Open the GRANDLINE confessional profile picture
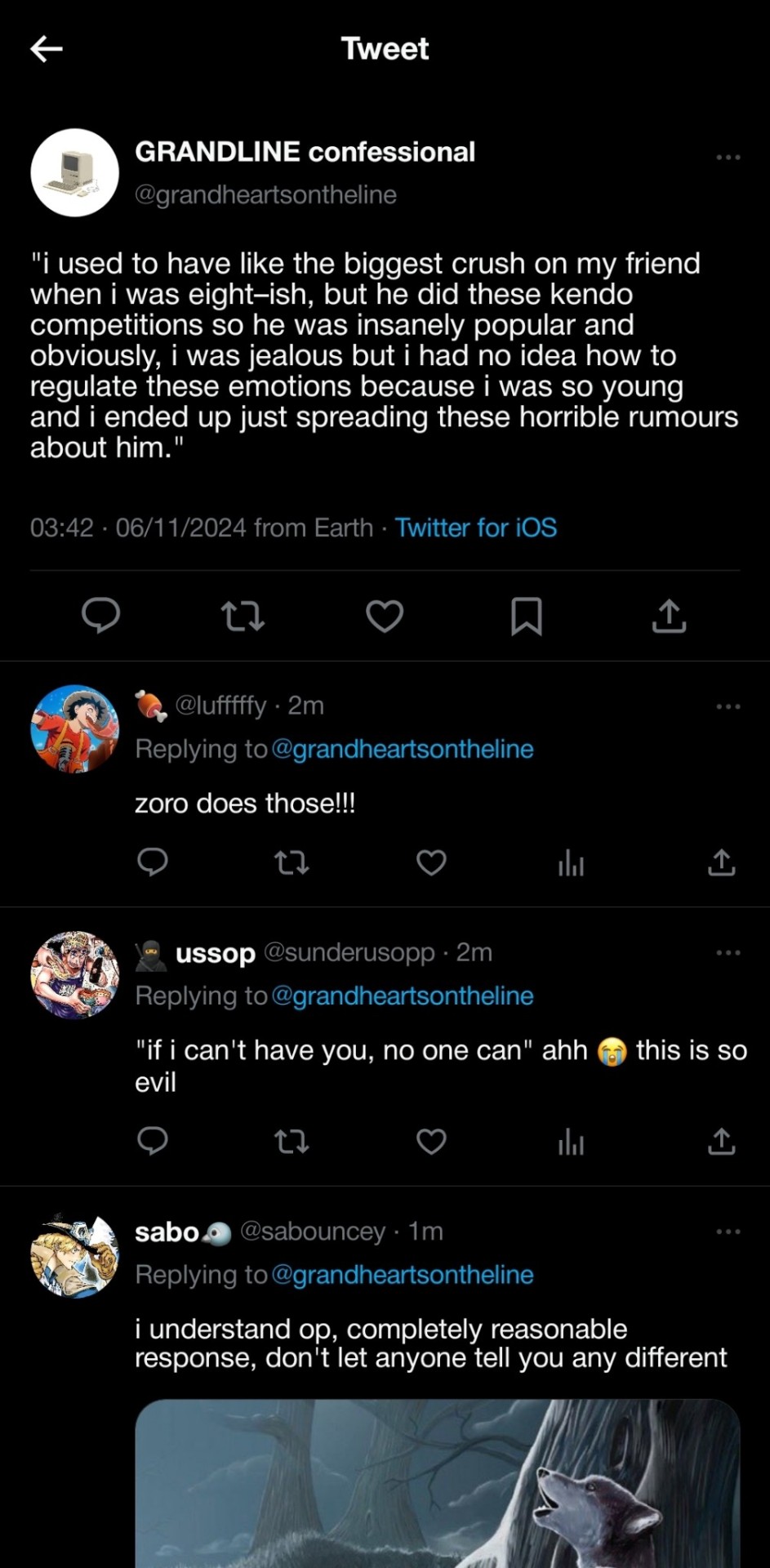The width and height of the screenshot is (770, 1568). point(75,172)
